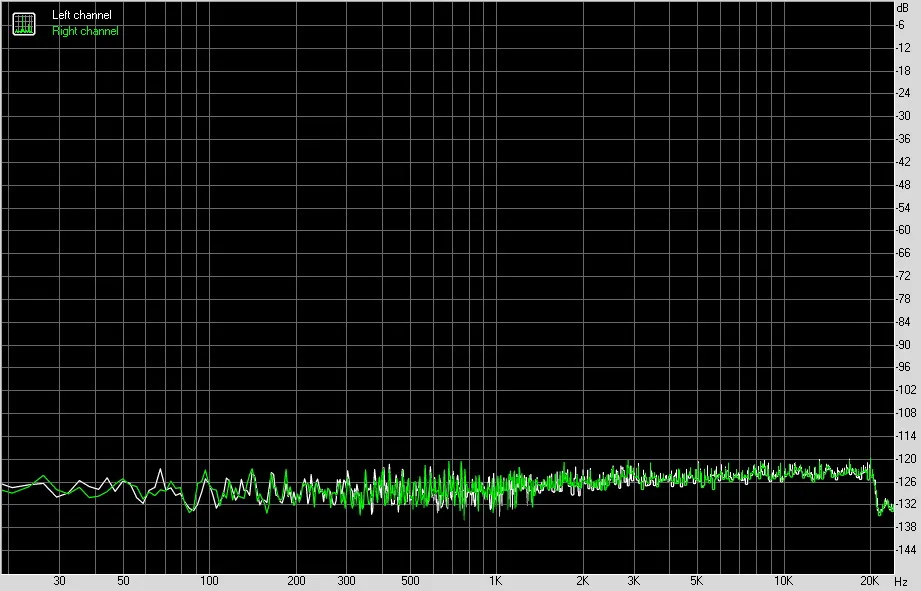Click the 10K frequency label

point(783,581)
